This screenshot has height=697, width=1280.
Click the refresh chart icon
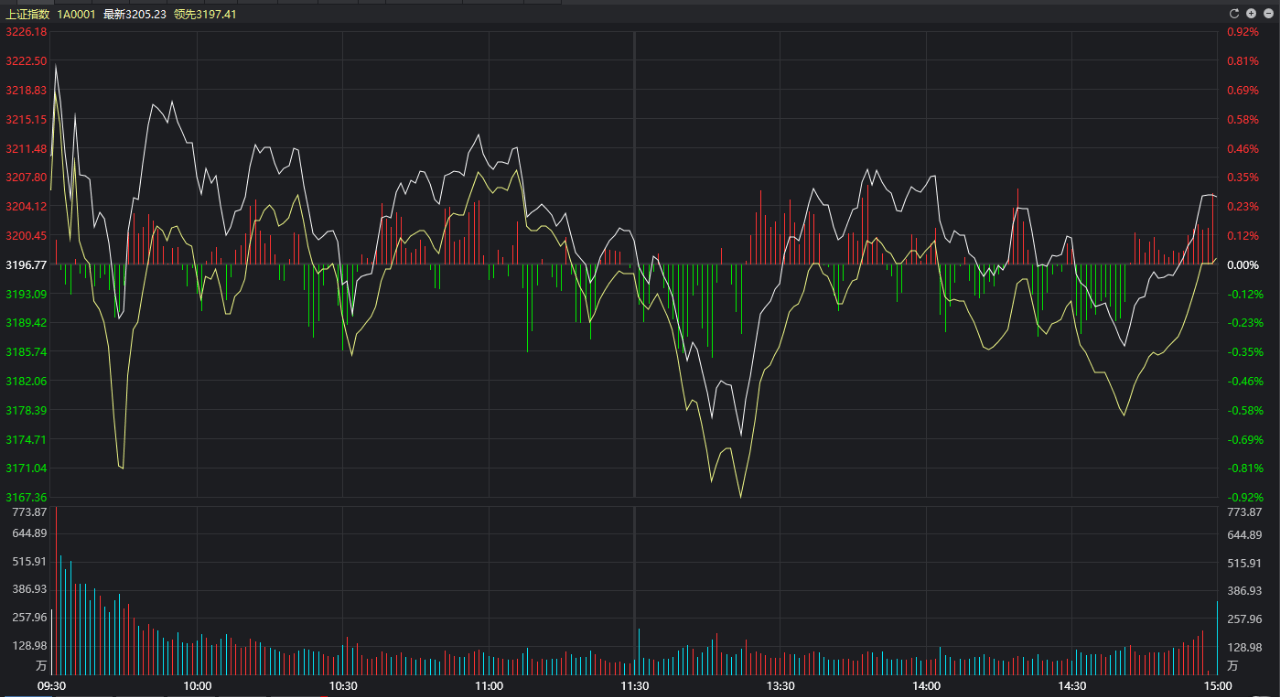click(1234, 13)
